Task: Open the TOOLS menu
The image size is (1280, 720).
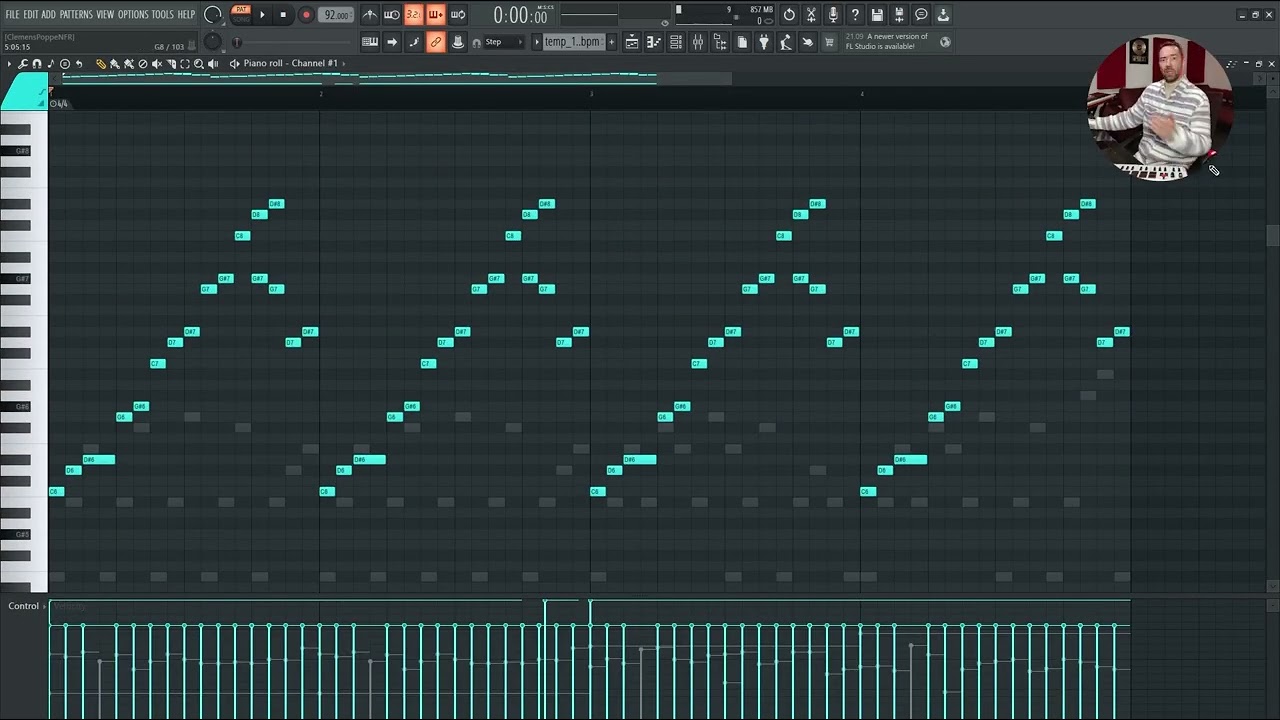Action: pos(162,15)
